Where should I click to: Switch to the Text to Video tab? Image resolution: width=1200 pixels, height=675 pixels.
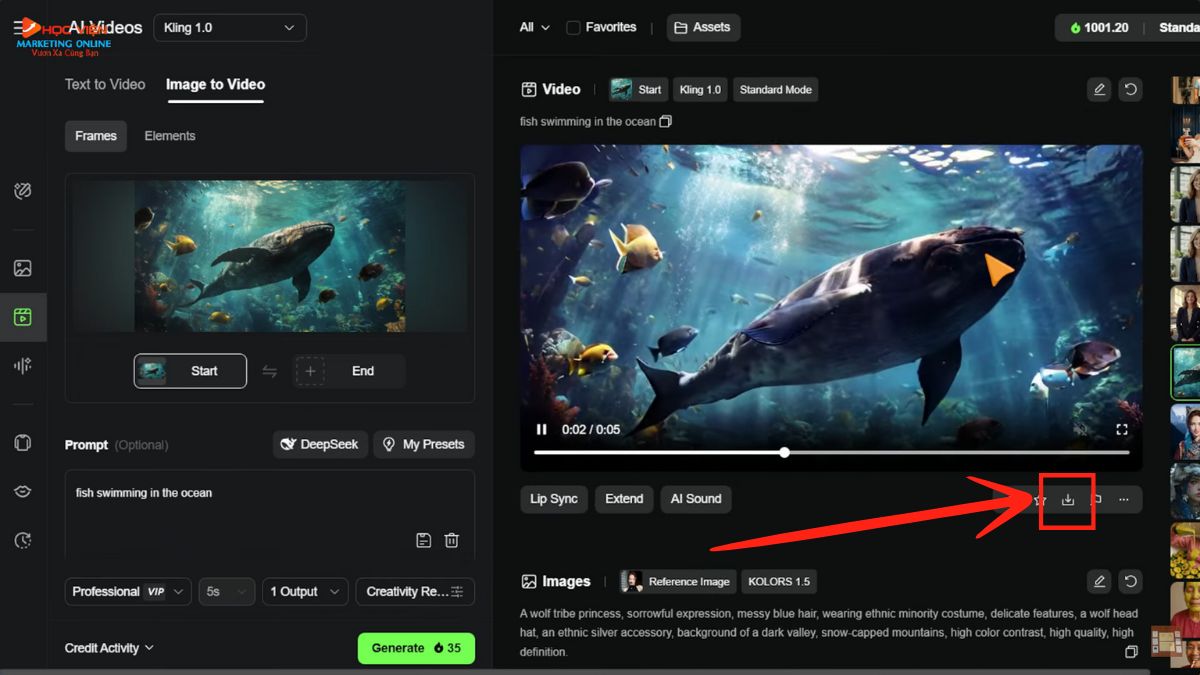coord(105,84)
